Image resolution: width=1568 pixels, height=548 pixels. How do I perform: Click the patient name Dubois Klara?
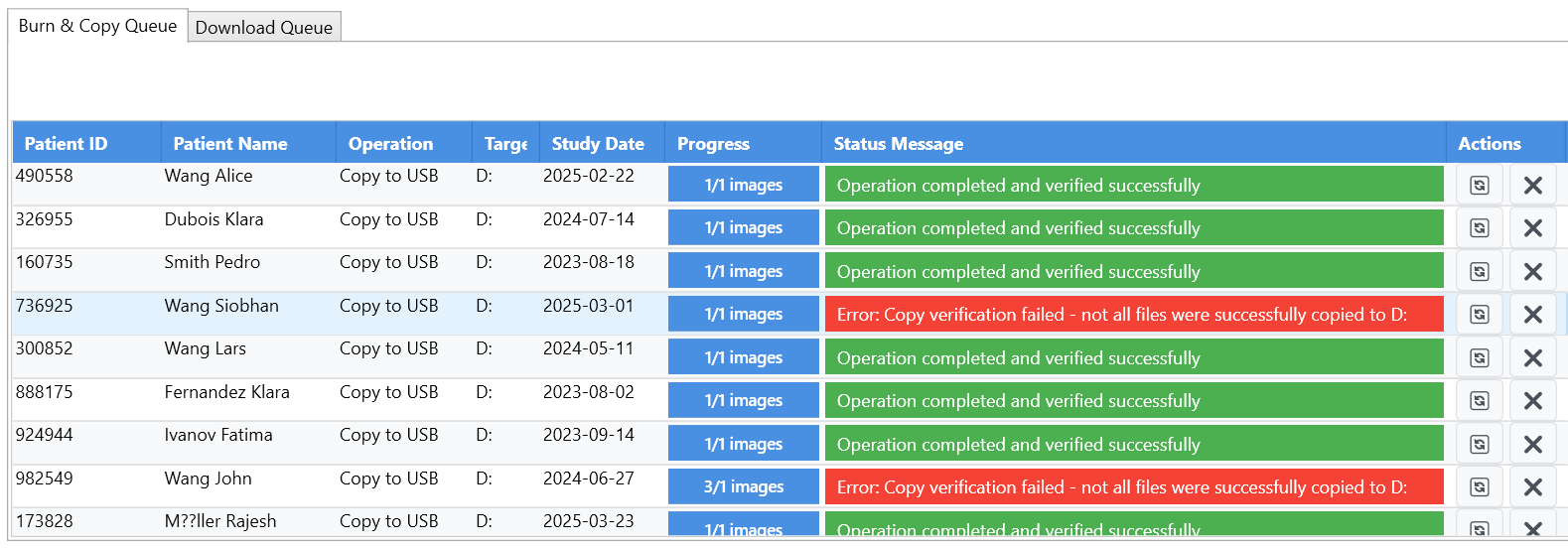tap(214, 219)
